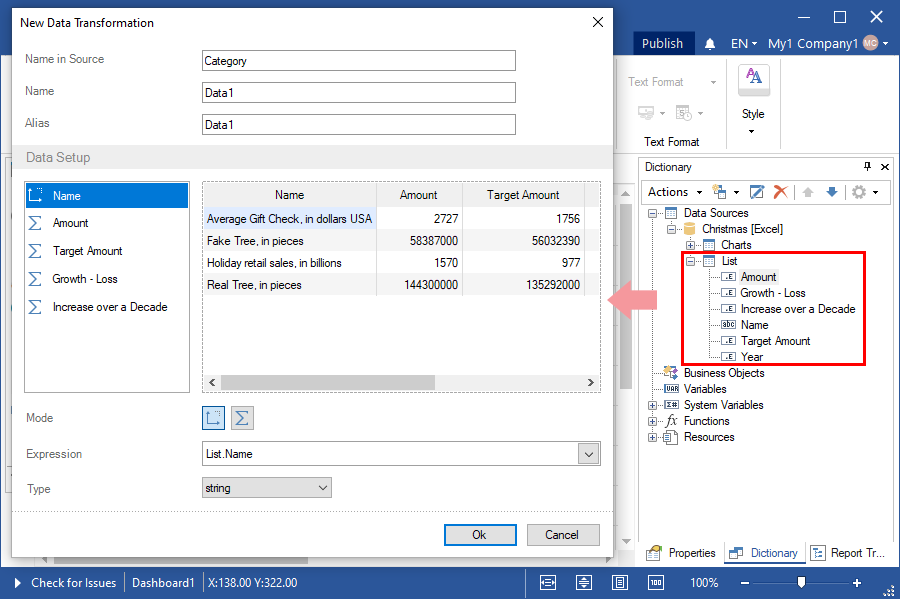Click the fit page height status icon
The image size is (900, 599).
pyautogui.click(x=584, y=583)
